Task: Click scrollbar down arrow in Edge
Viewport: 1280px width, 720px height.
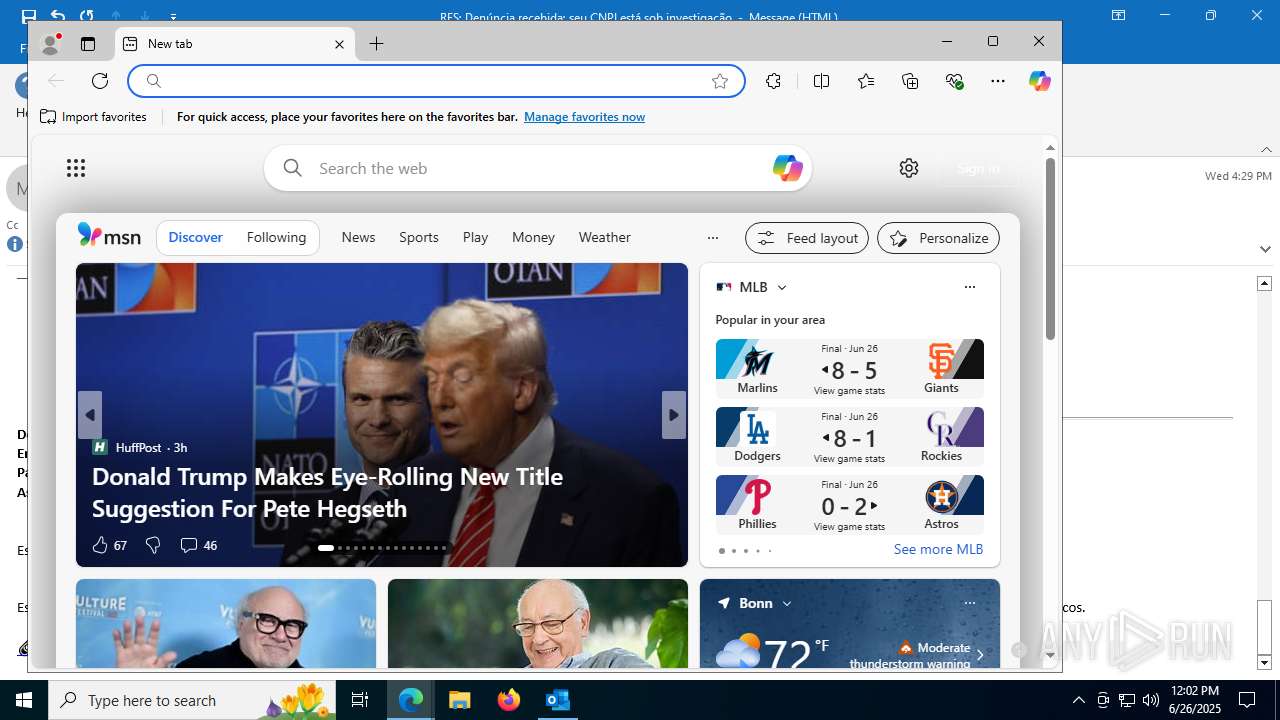Action: (1050, 656)
